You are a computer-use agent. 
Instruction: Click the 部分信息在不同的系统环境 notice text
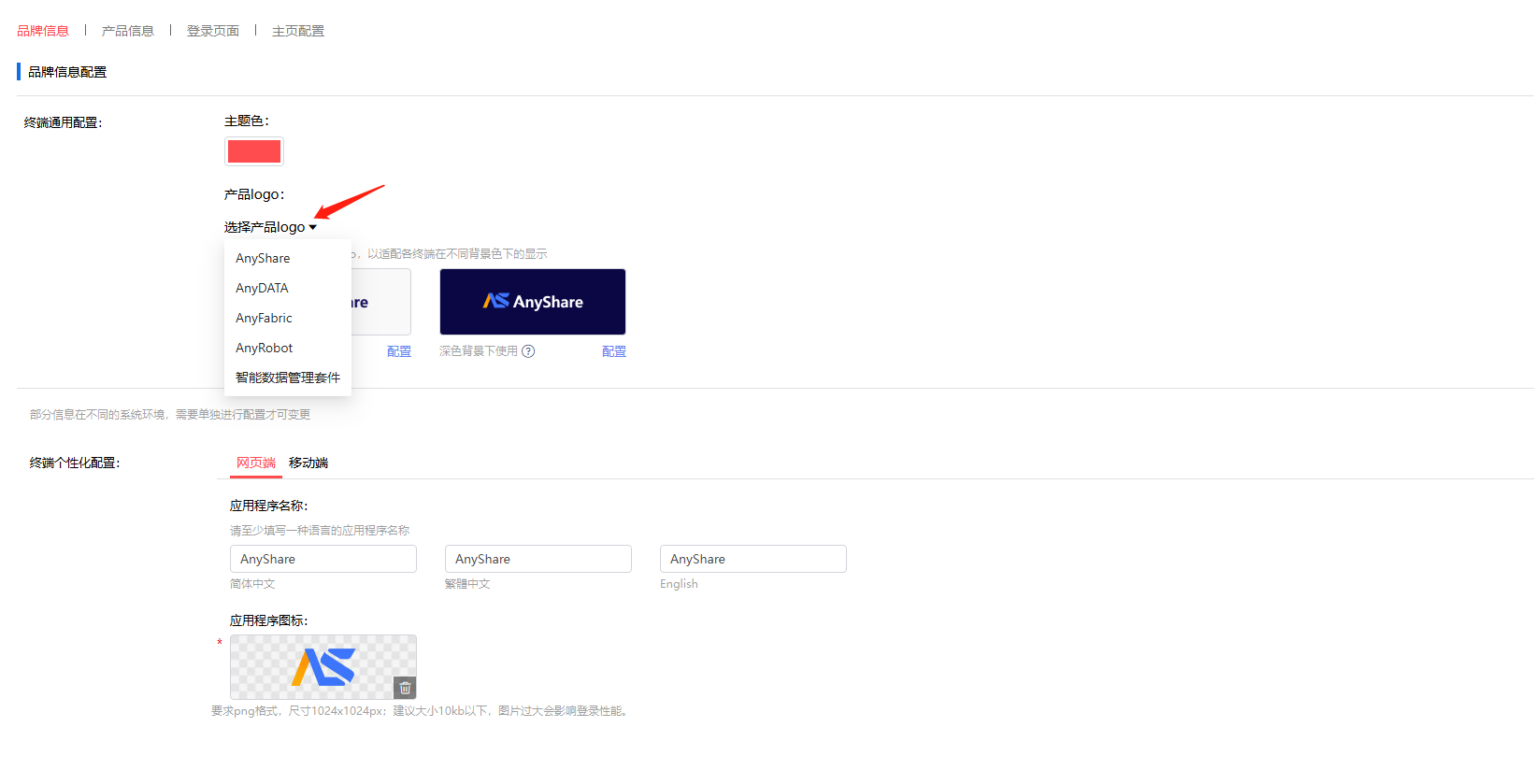click(x=170, y=415)
